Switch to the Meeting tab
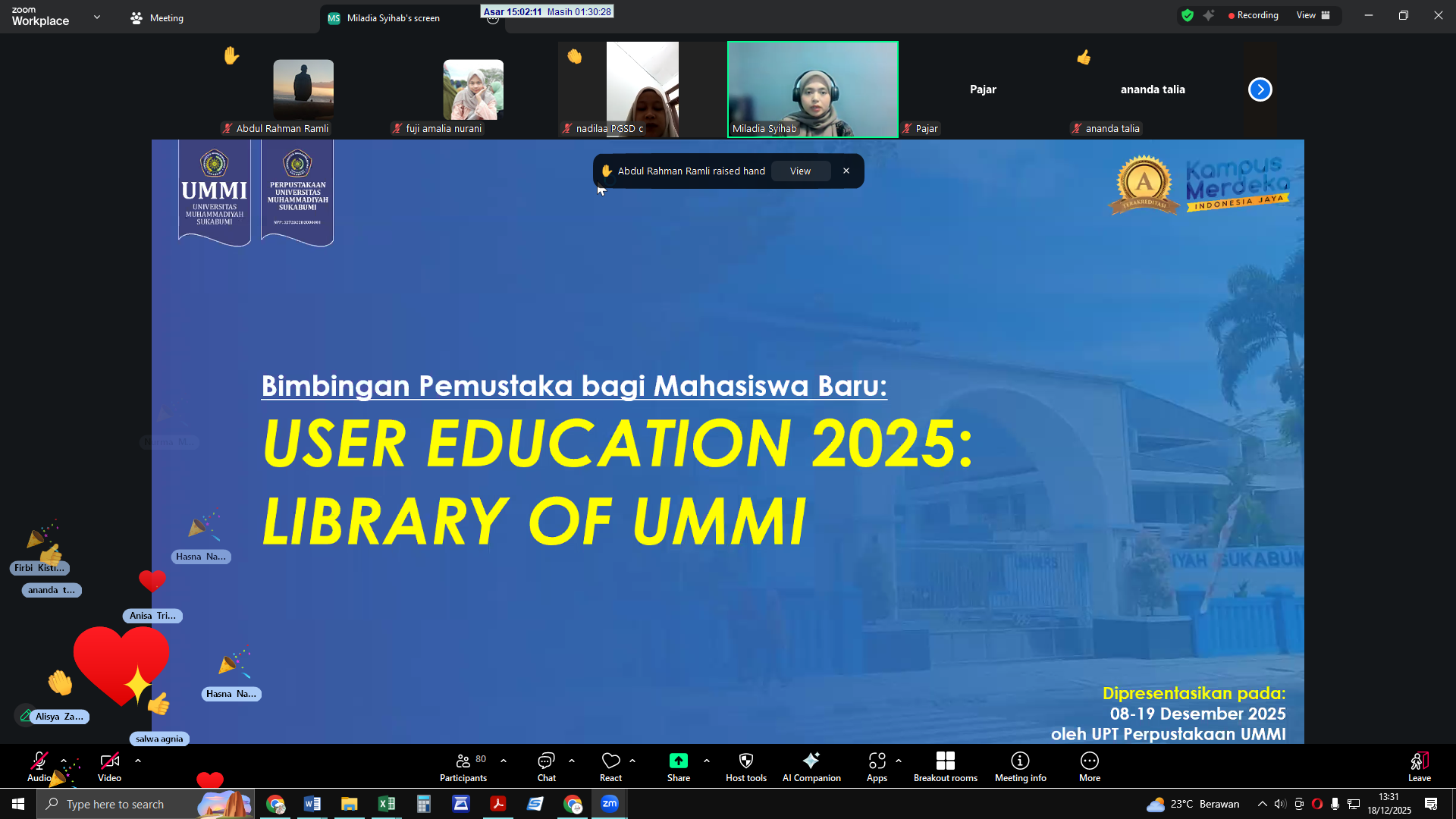Screen dimensions: 1456x819 point(156,17)
